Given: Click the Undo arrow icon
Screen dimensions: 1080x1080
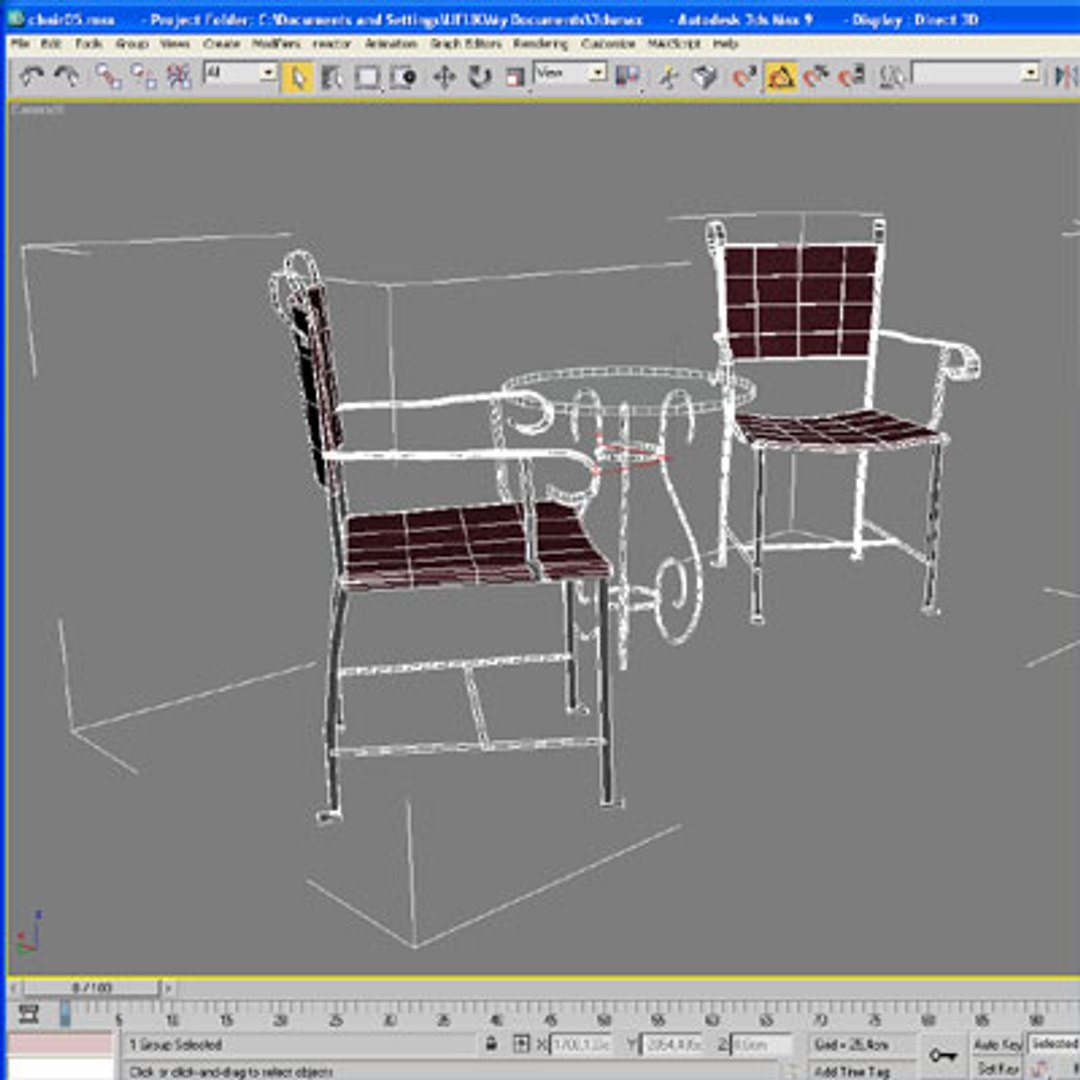Looking at the screenshot, I should [32, 75].
